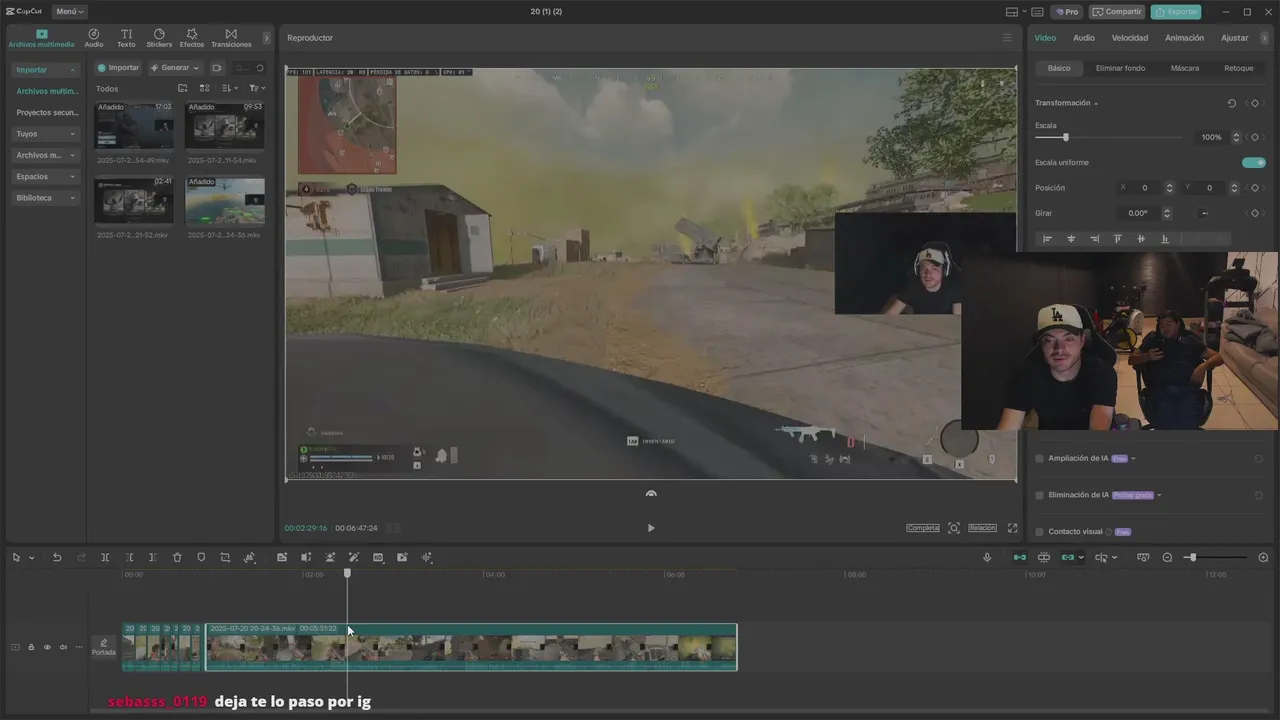Toggle the Escala uniforme switch
Screen dimensions: 1280x720
pos(1254,162)
